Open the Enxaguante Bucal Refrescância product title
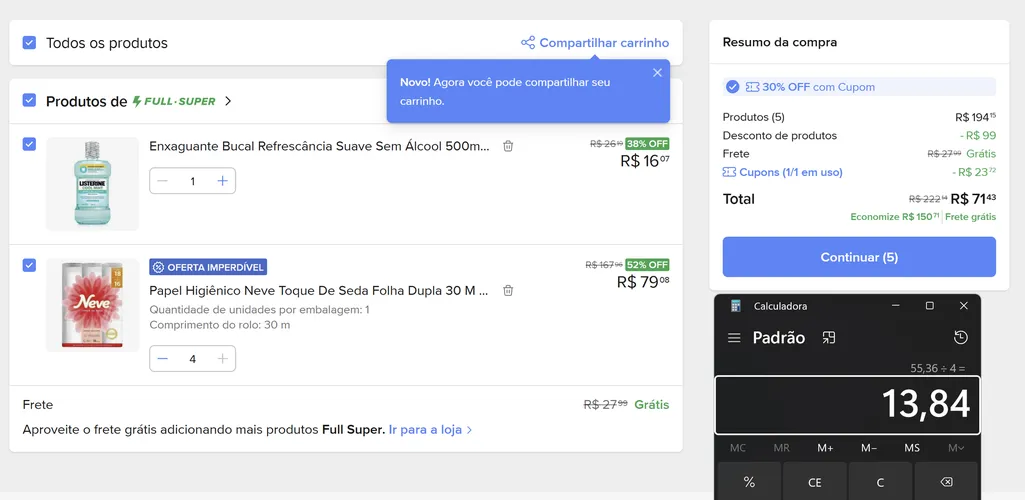1025x500 pixels. tap(319, 146)
